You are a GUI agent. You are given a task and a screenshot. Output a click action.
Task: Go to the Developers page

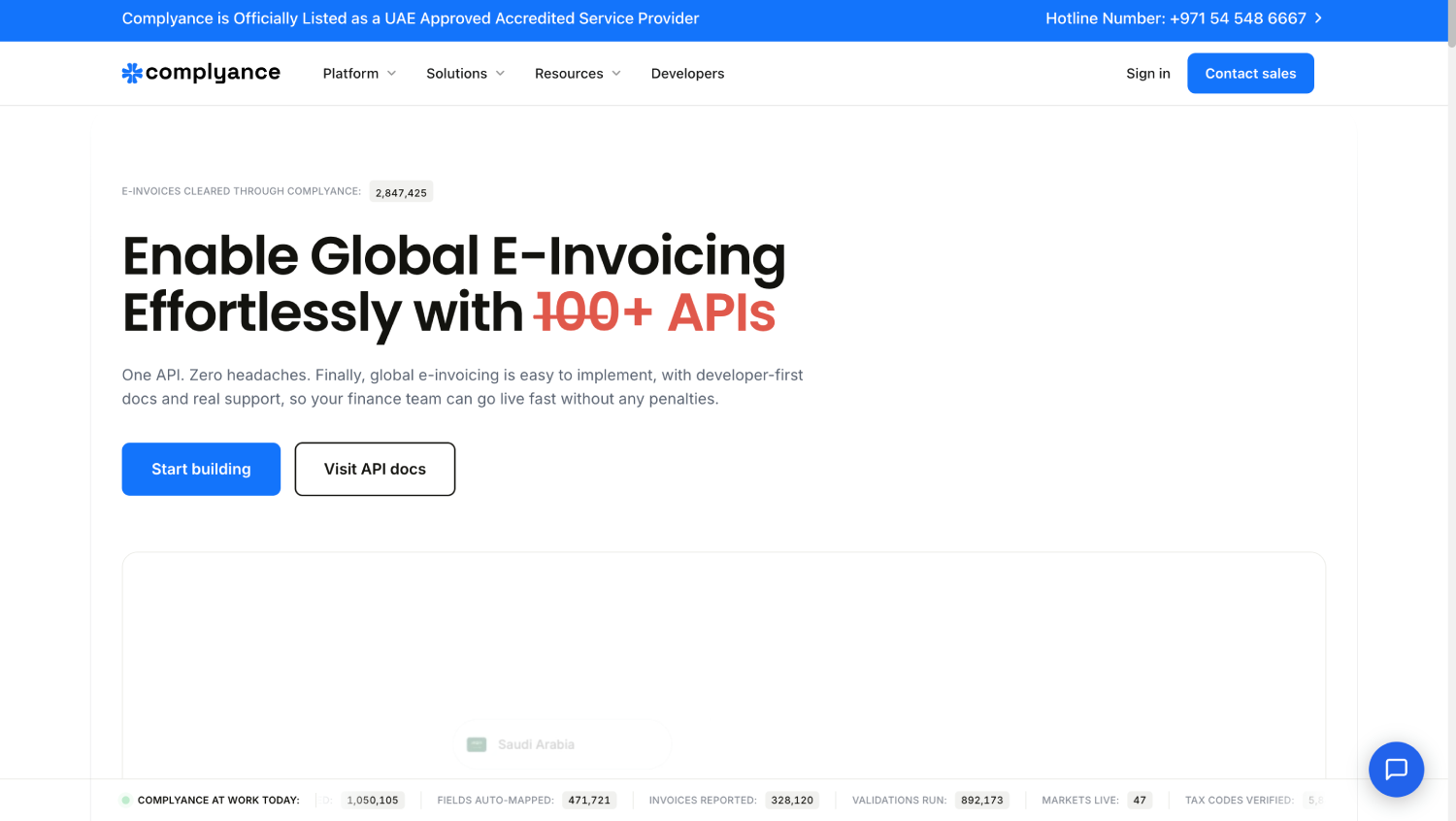click(687, 74)
